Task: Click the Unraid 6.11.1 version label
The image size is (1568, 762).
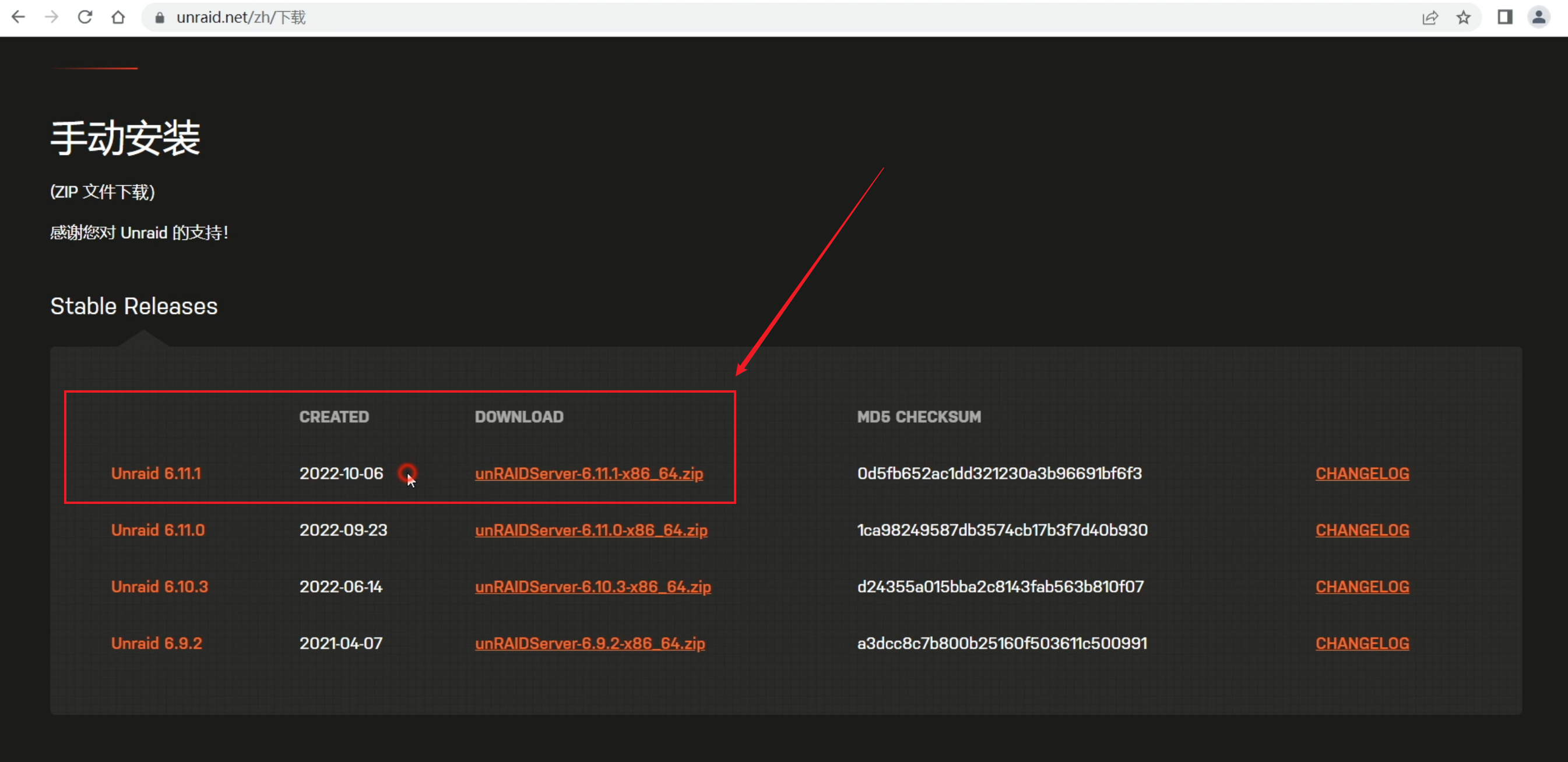Action: coord(156,473)
